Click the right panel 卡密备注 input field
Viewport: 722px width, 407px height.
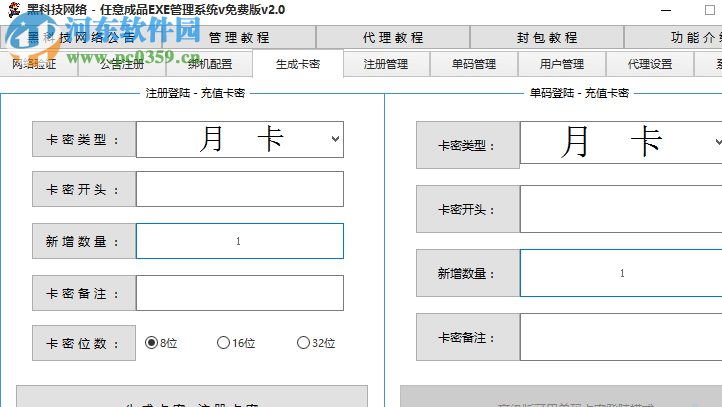click(621, 337)
